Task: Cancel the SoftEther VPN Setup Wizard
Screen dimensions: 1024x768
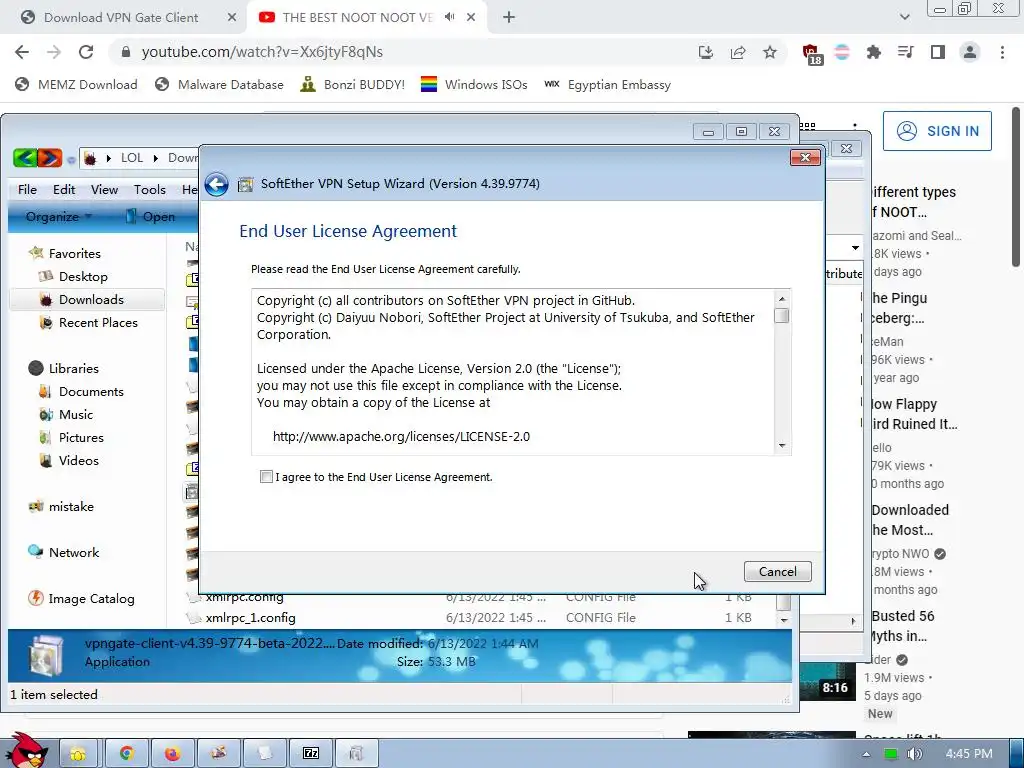Action: pyautogui.click(x=777, y=571)
